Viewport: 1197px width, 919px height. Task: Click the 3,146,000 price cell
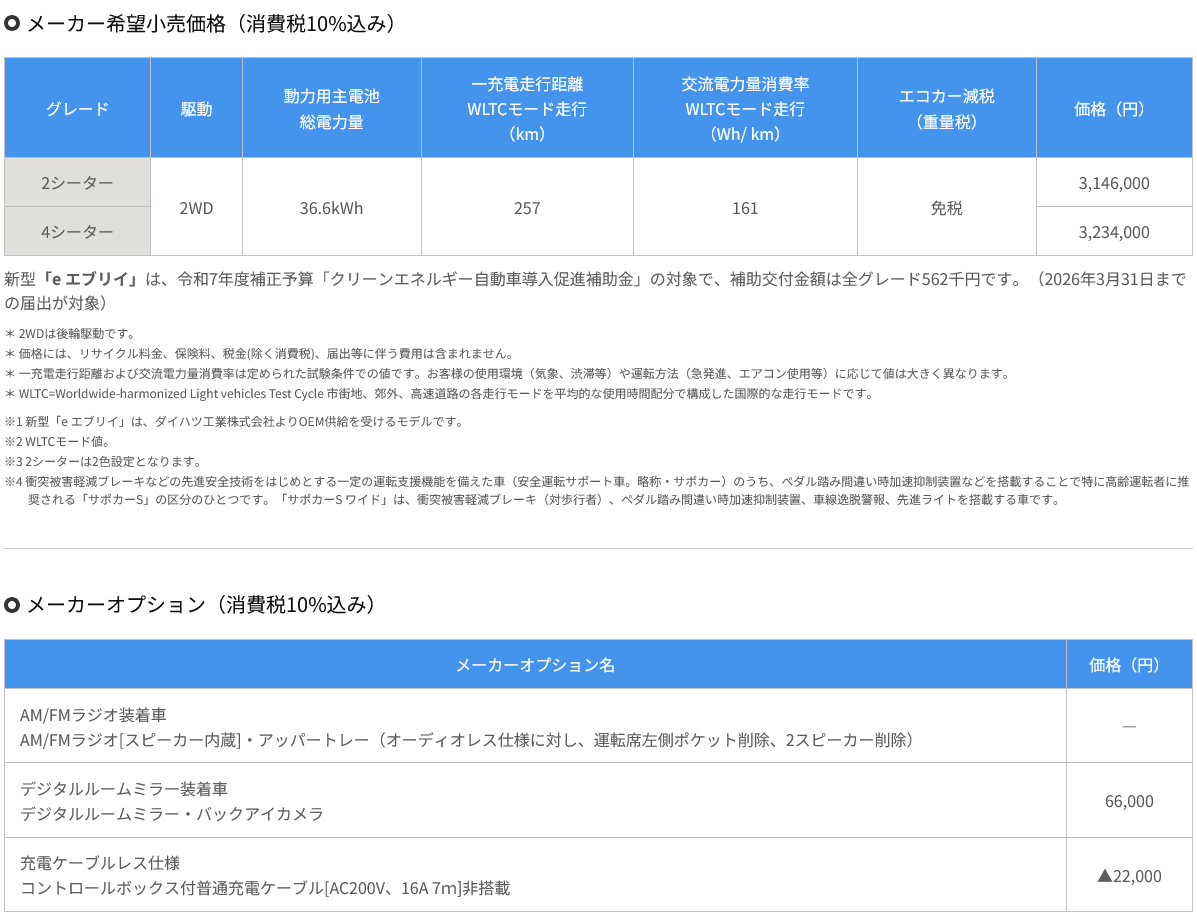(x=1114, y=183)
